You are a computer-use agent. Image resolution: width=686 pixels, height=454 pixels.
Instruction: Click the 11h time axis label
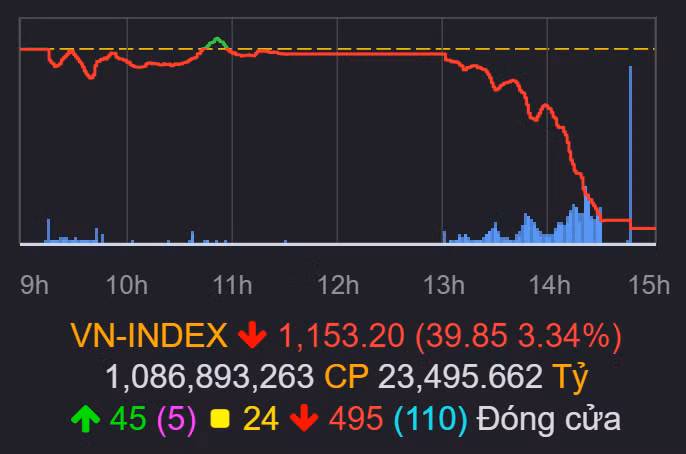tap(232, 285)
